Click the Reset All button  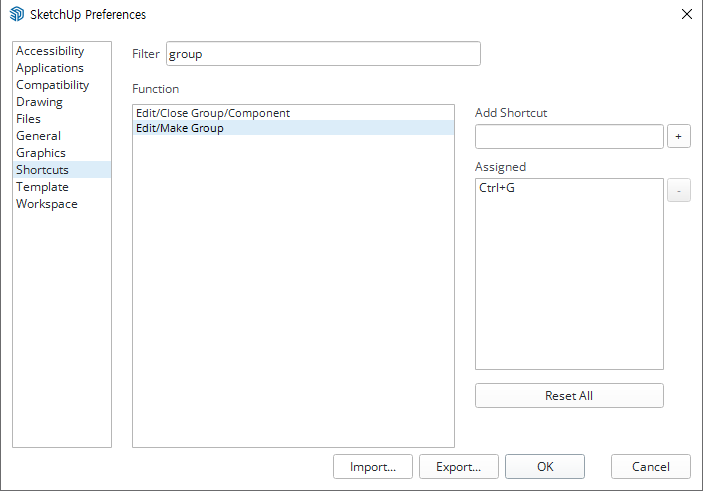(x=569, y=395)
